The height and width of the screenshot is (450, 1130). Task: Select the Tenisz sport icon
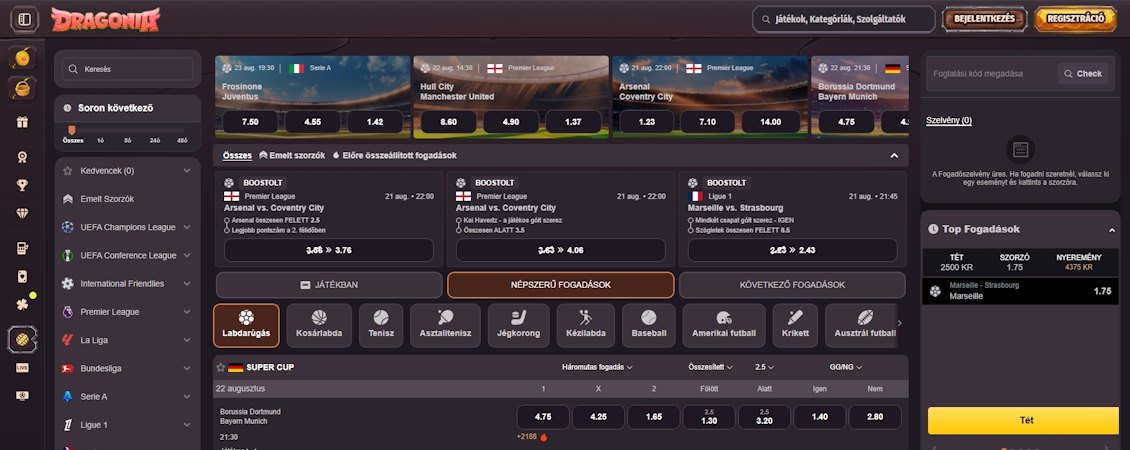tap(381, 325)
